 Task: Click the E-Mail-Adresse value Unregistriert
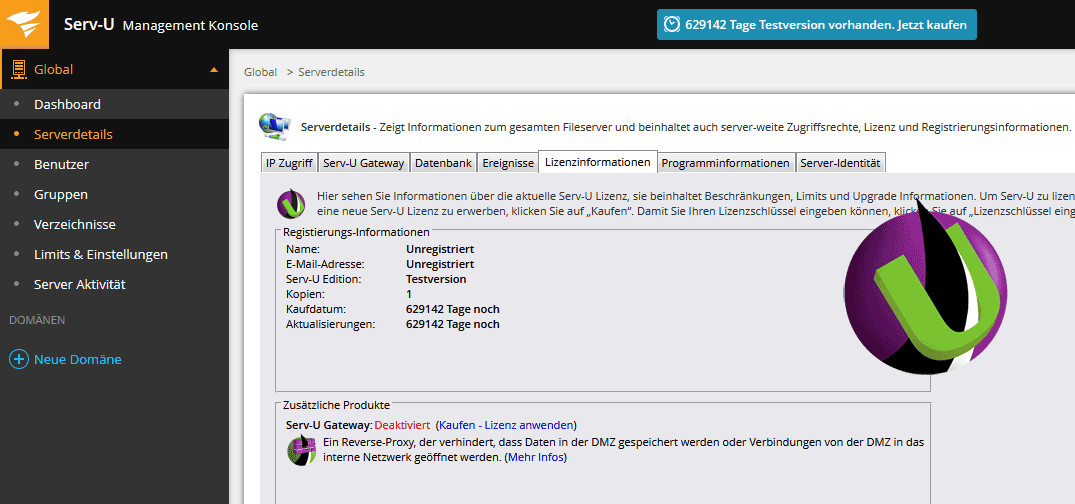coord(440,264)
